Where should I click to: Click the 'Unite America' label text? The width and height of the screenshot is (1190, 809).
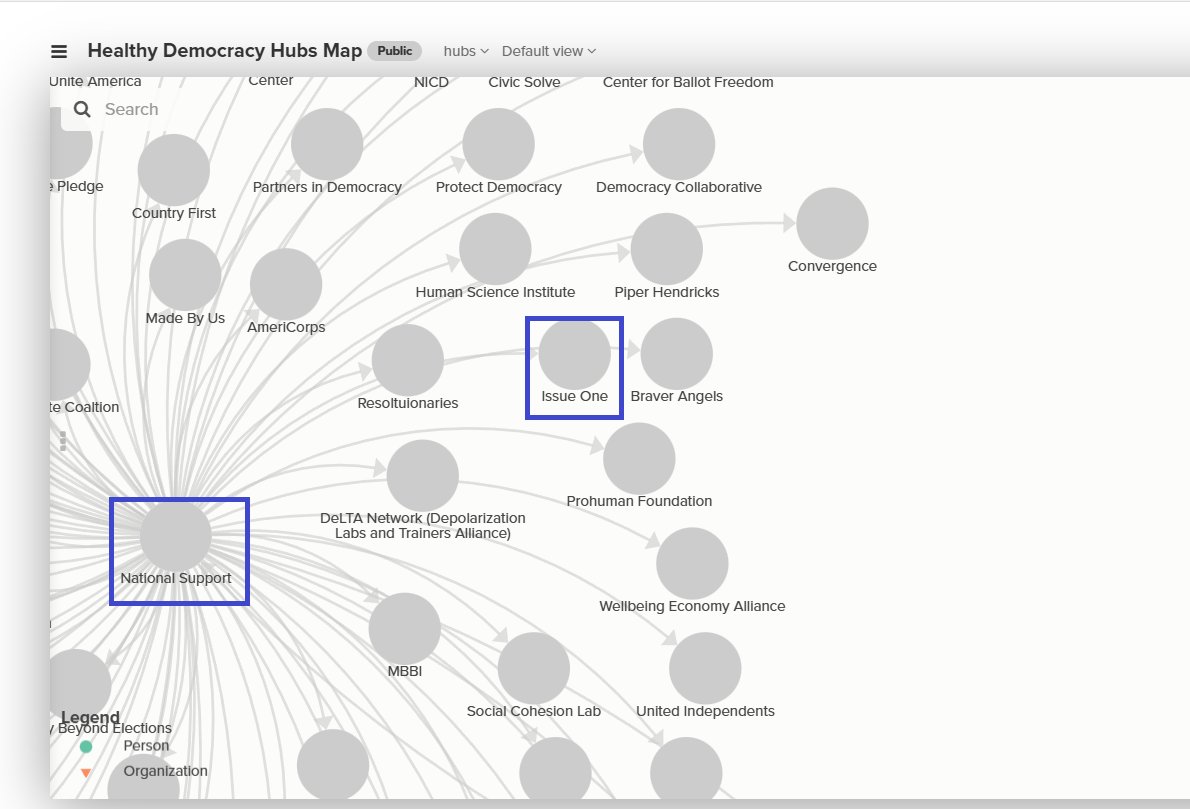[96, 81]
